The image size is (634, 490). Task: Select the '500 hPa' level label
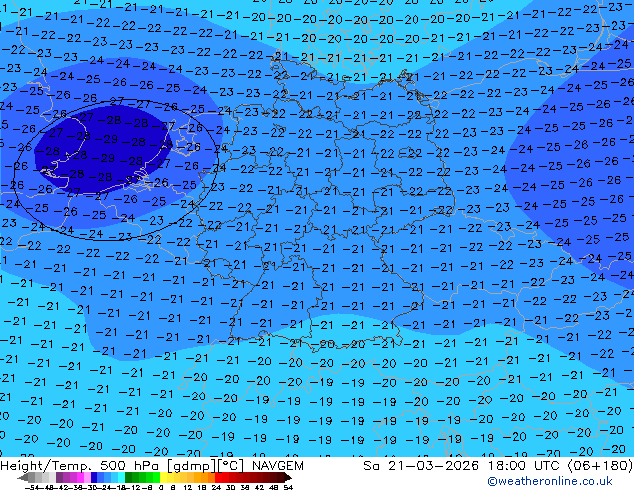click(x=129, y=466)
